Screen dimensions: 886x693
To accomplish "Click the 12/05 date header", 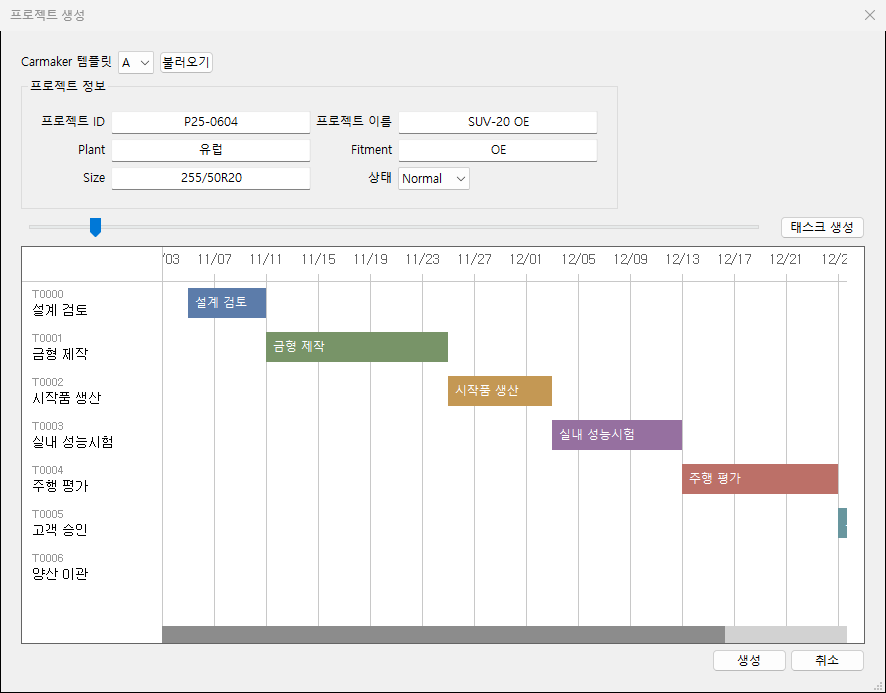I will tap(578, 259).
